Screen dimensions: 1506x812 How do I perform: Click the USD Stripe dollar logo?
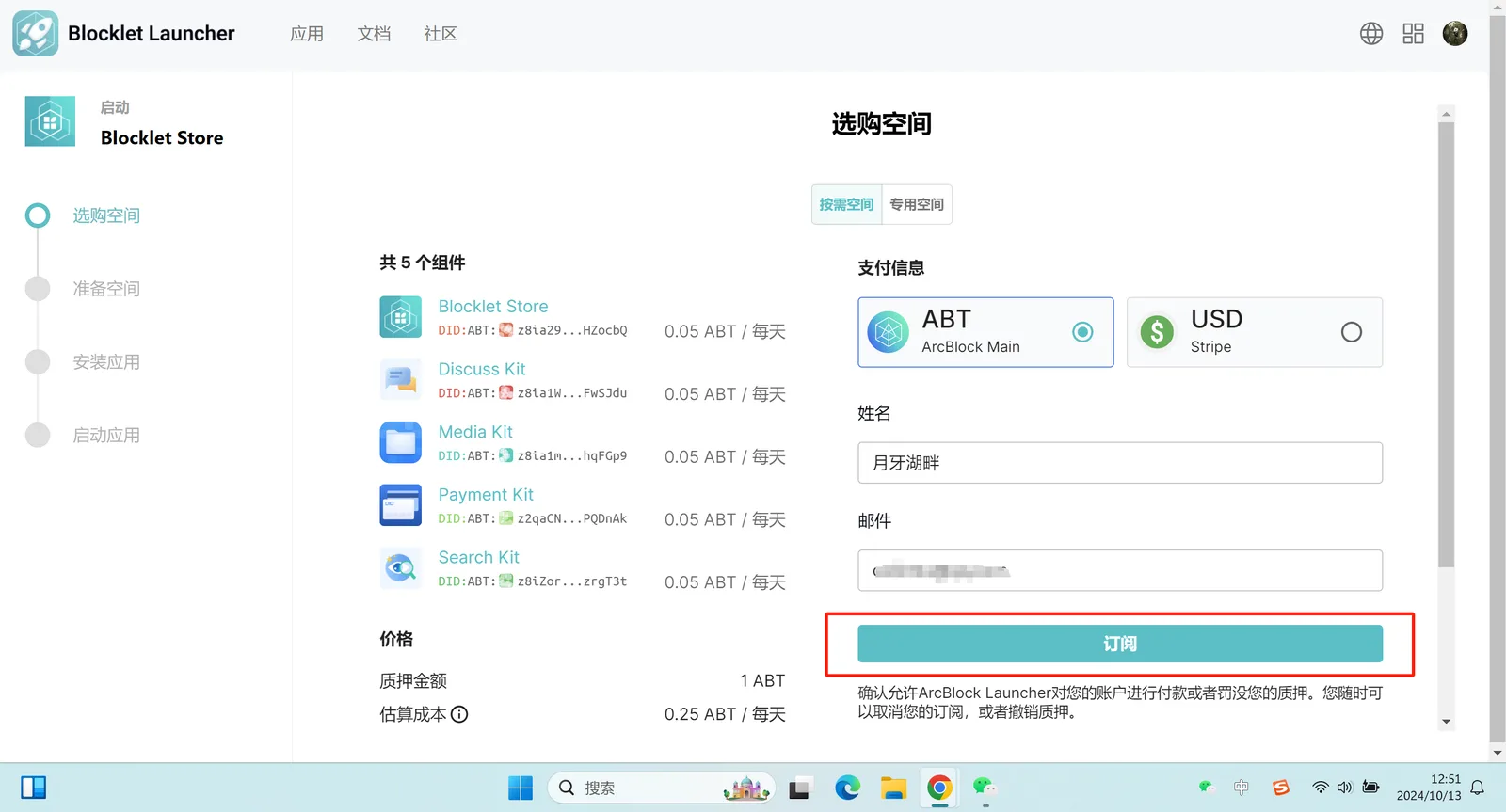point(1157,332)
